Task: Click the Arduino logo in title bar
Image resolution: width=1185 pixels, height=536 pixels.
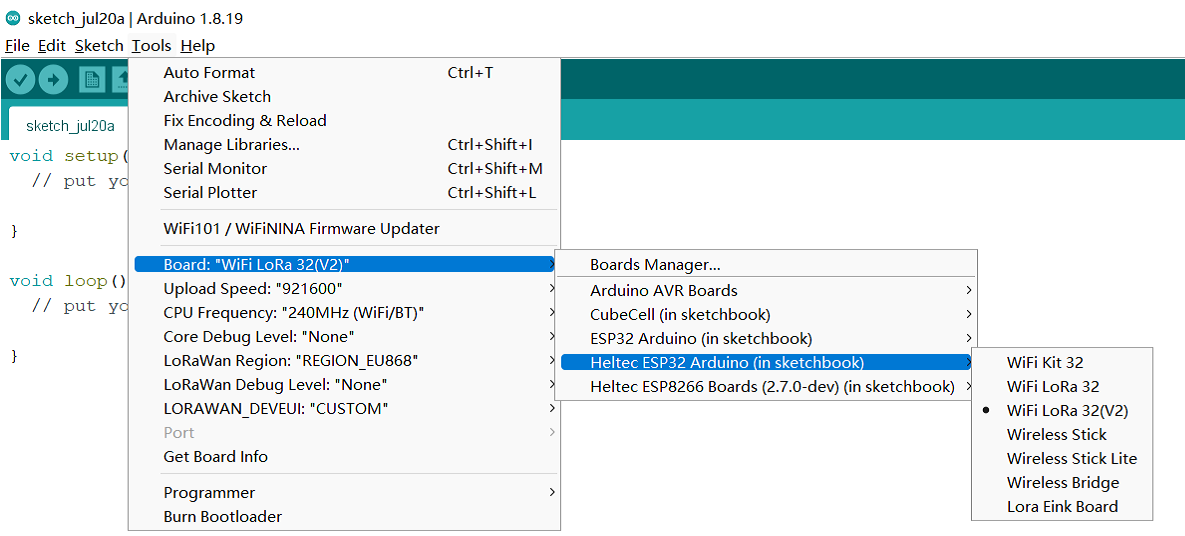Action: (13, 18)
